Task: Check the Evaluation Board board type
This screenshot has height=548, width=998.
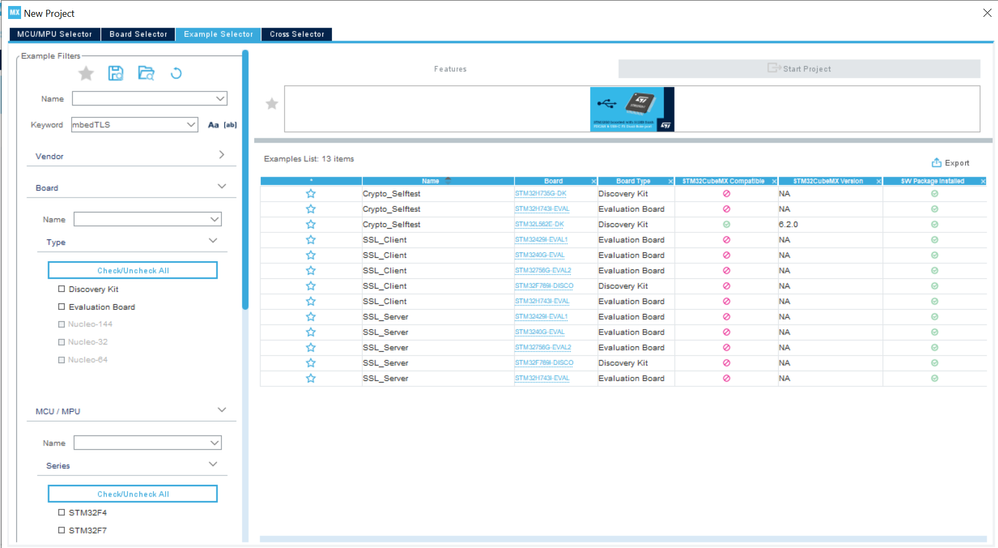Action: point(62,307)
